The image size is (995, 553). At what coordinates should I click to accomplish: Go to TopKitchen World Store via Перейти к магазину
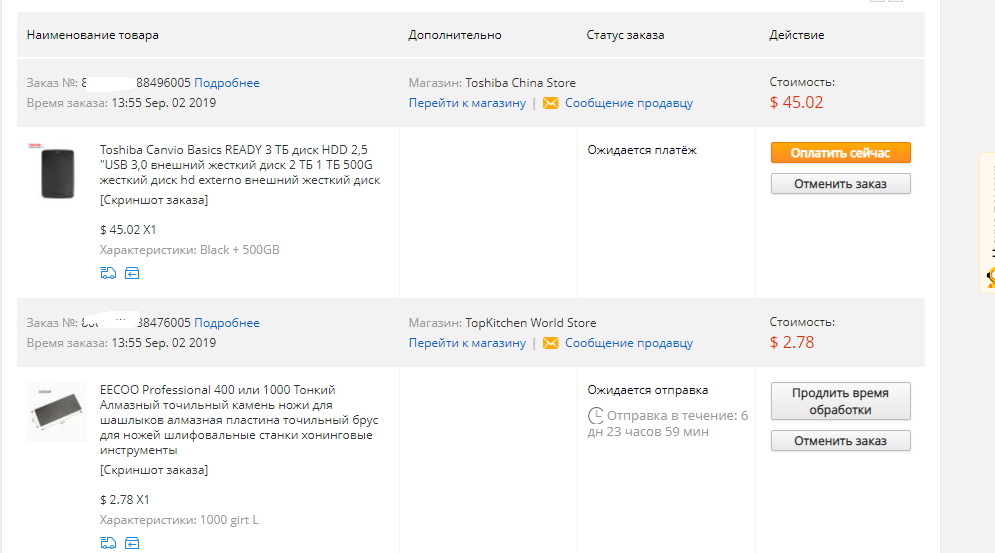point(467,343)
